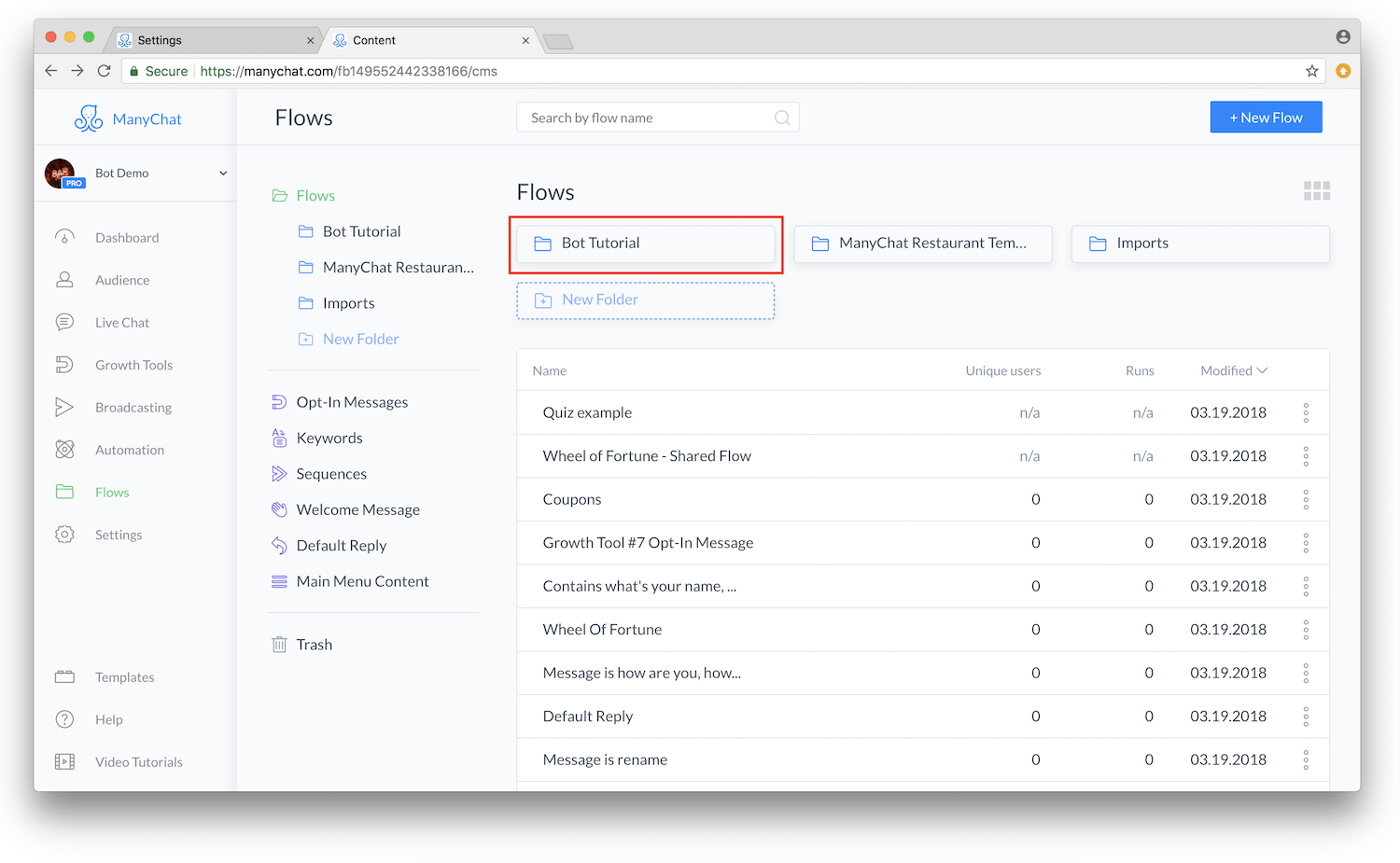Open the Live Chat bubble icon
This screenshot has height=863, width=1400.
[64, 322]
